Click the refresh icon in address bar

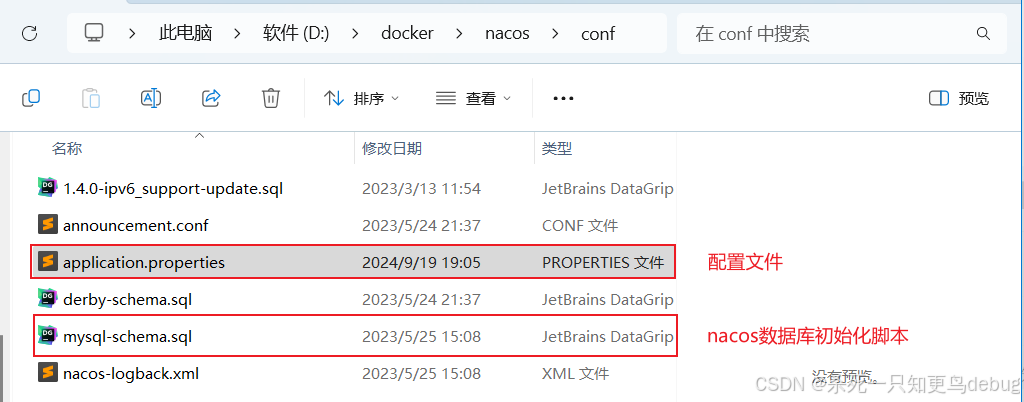coord(29,33)
